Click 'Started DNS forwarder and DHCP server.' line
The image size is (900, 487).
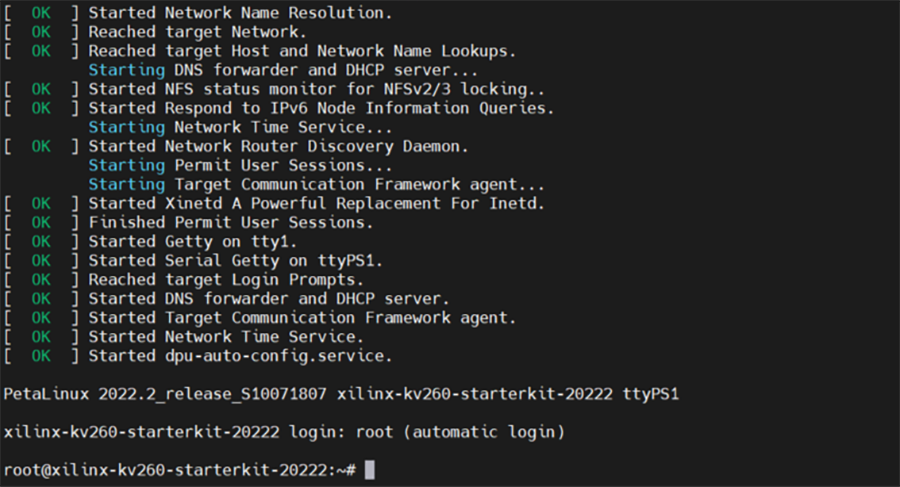227,299
